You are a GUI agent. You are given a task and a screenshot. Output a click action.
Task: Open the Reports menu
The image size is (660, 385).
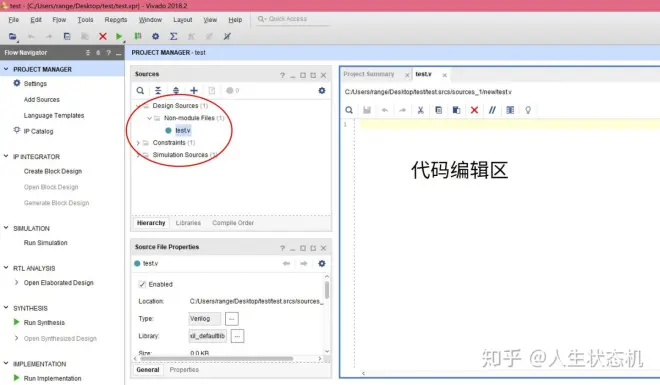pyautogui.click(x=116, y=20)
